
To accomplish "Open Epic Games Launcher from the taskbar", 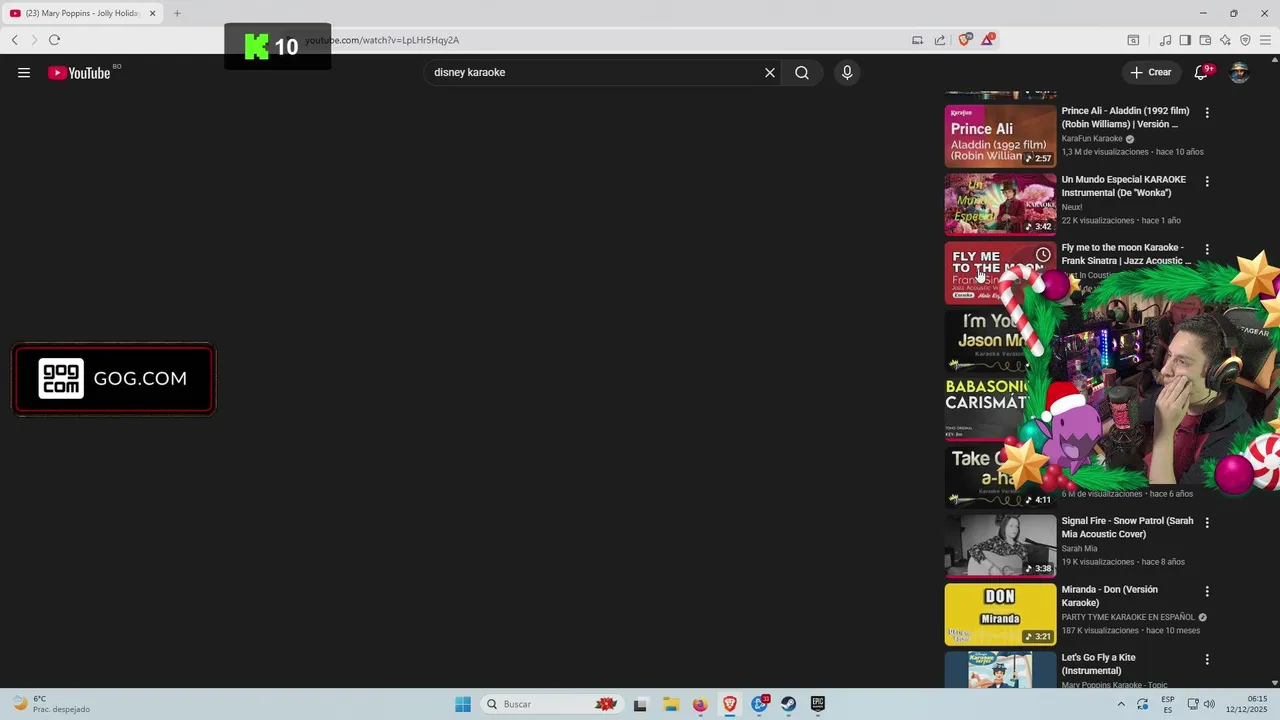I will 818,704.
